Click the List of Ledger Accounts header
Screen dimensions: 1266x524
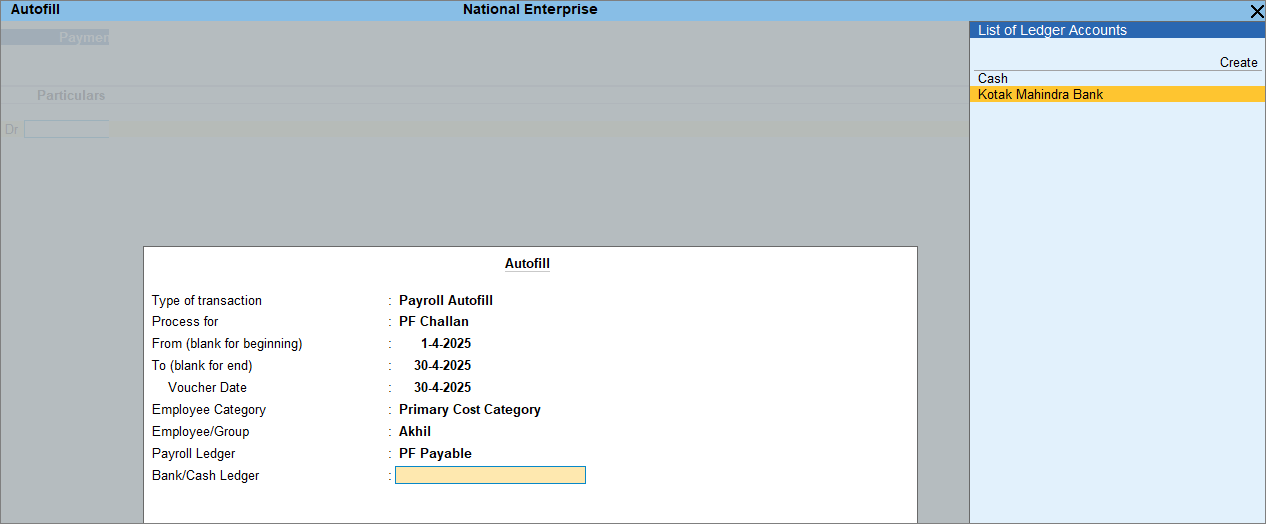1052,30
